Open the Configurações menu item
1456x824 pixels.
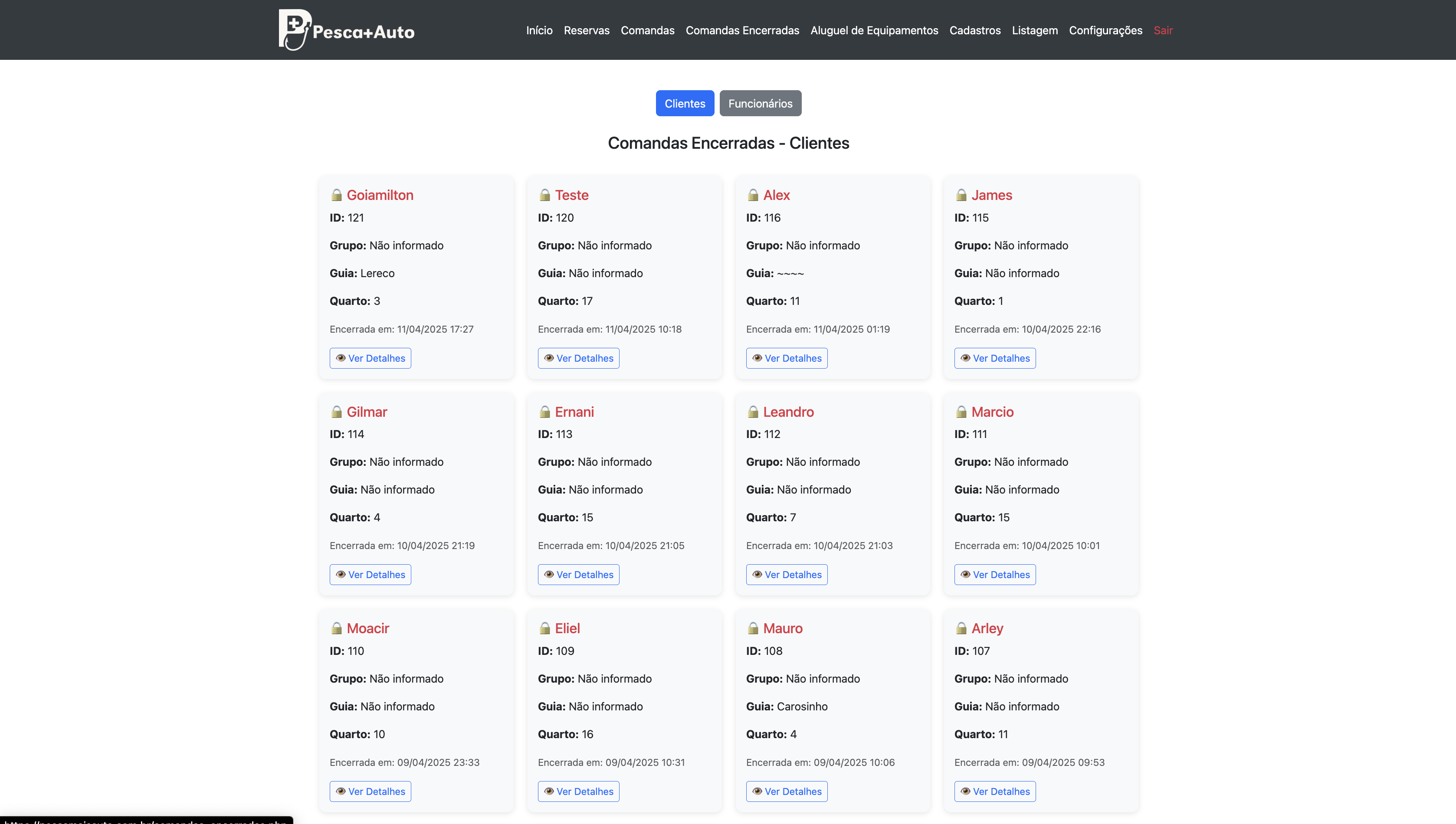pyautogui.click(x=1105, y=30)
